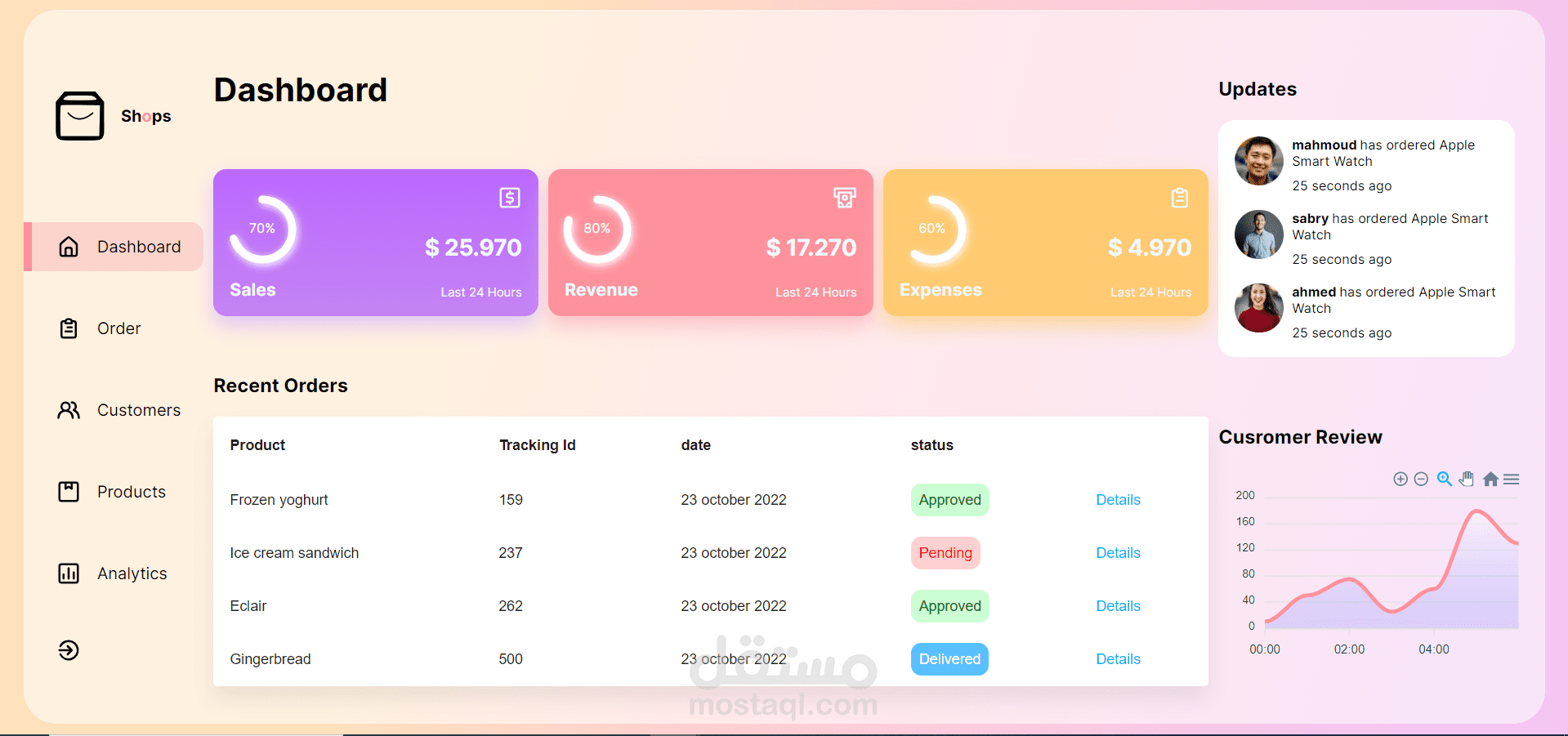Click the Delivered status badge
The height and width of the screenshot is (736, 1568).
949,659
